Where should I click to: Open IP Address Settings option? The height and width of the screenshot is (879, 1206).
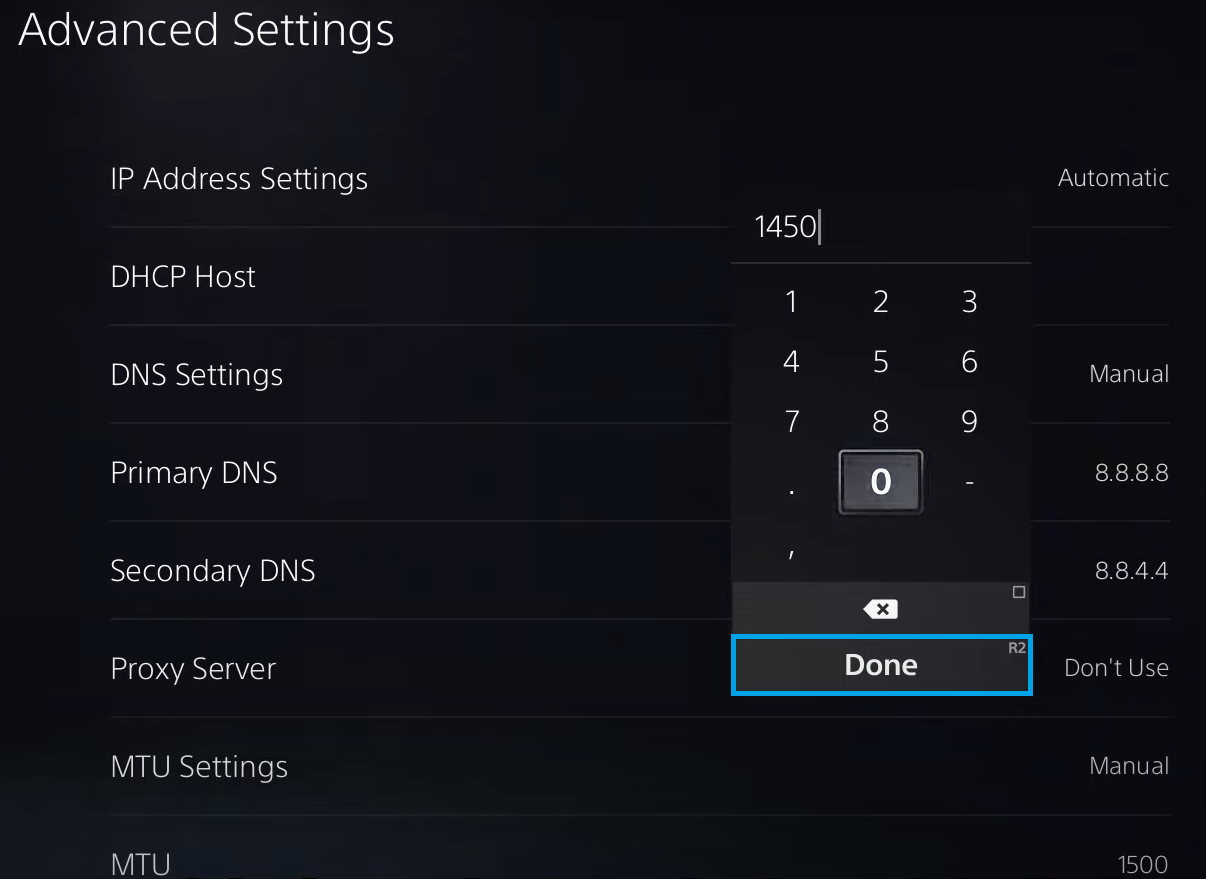coord(239,179)
